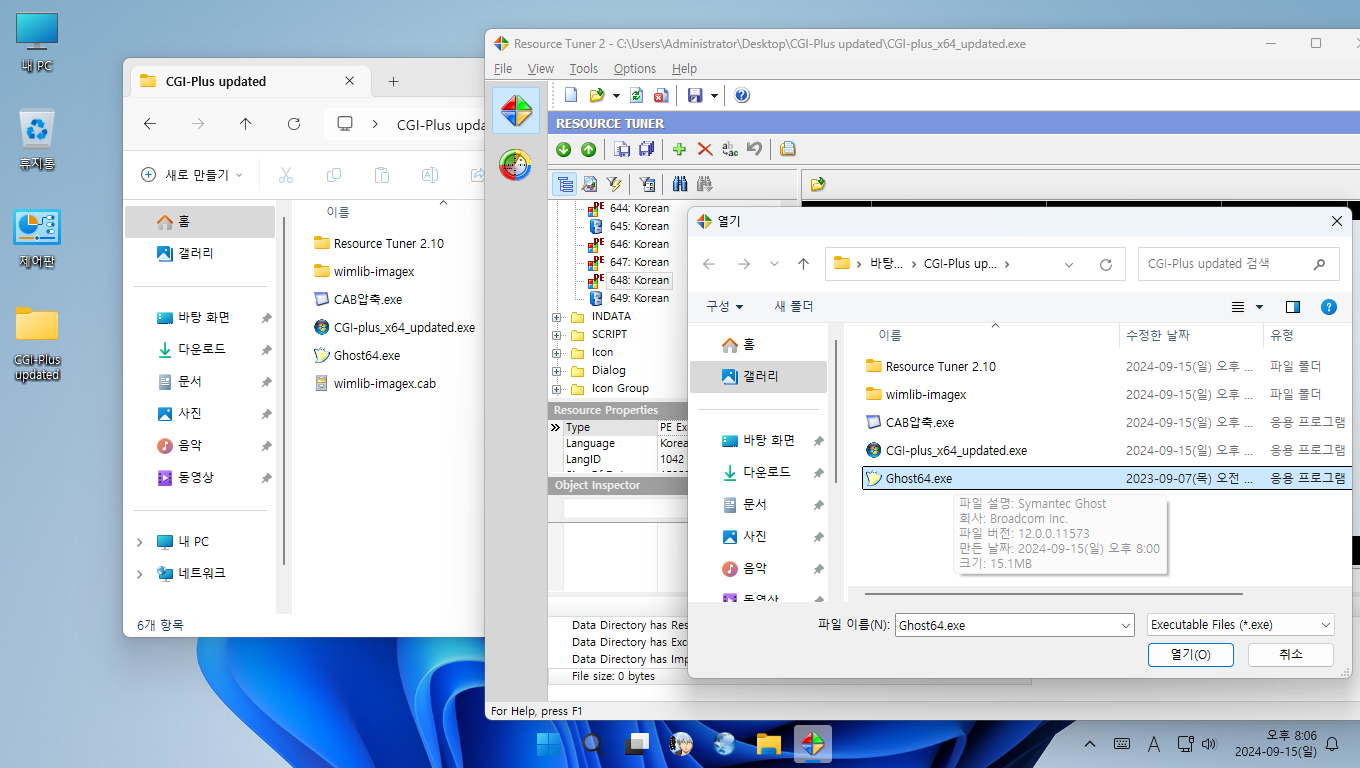Expand the SCRIPT tree node
The image size is (1360, 768).
(557, 334)
